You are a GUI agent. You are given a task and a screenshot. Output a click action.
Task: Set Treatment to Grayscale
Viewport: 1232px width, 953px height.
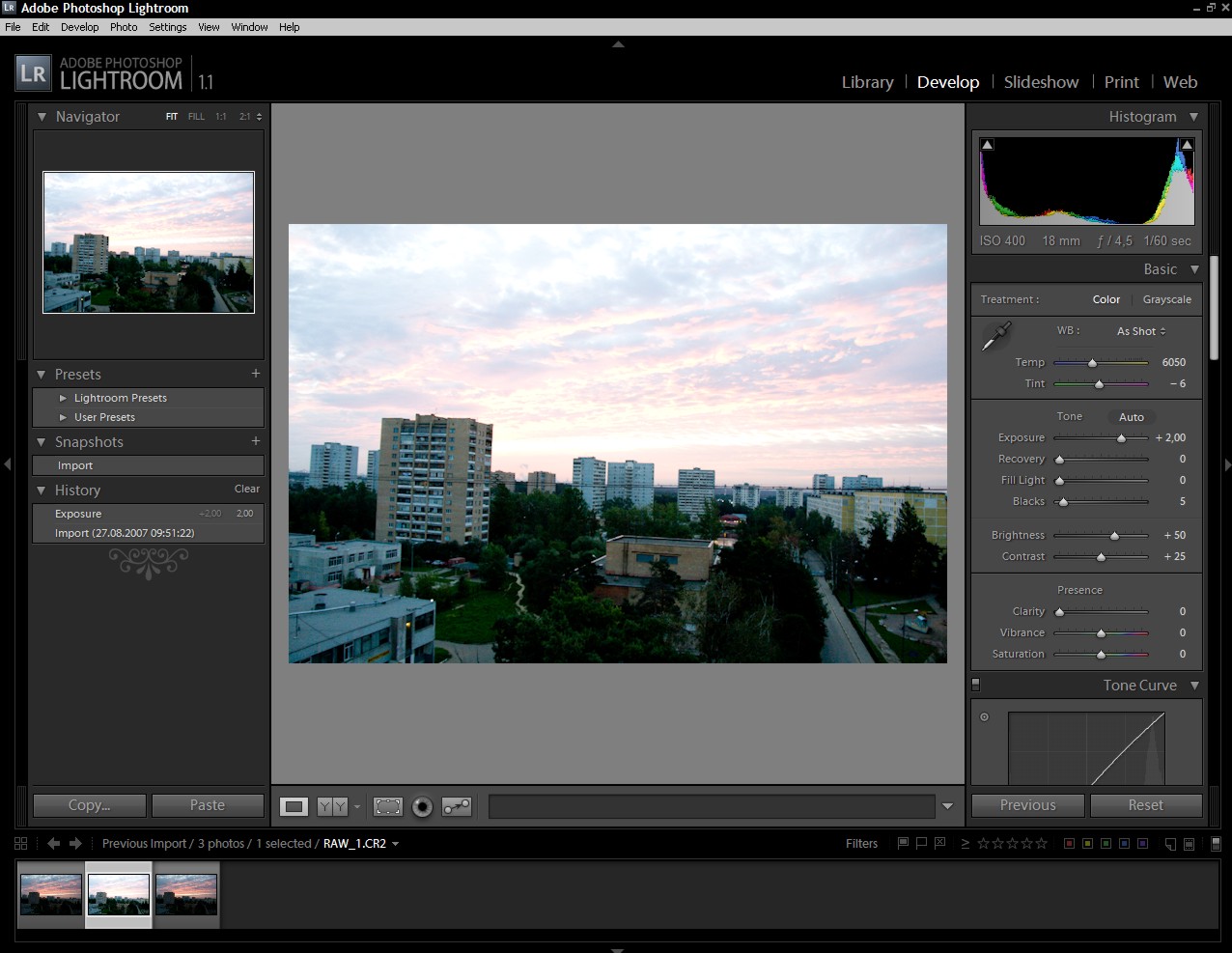[1166, 299]
